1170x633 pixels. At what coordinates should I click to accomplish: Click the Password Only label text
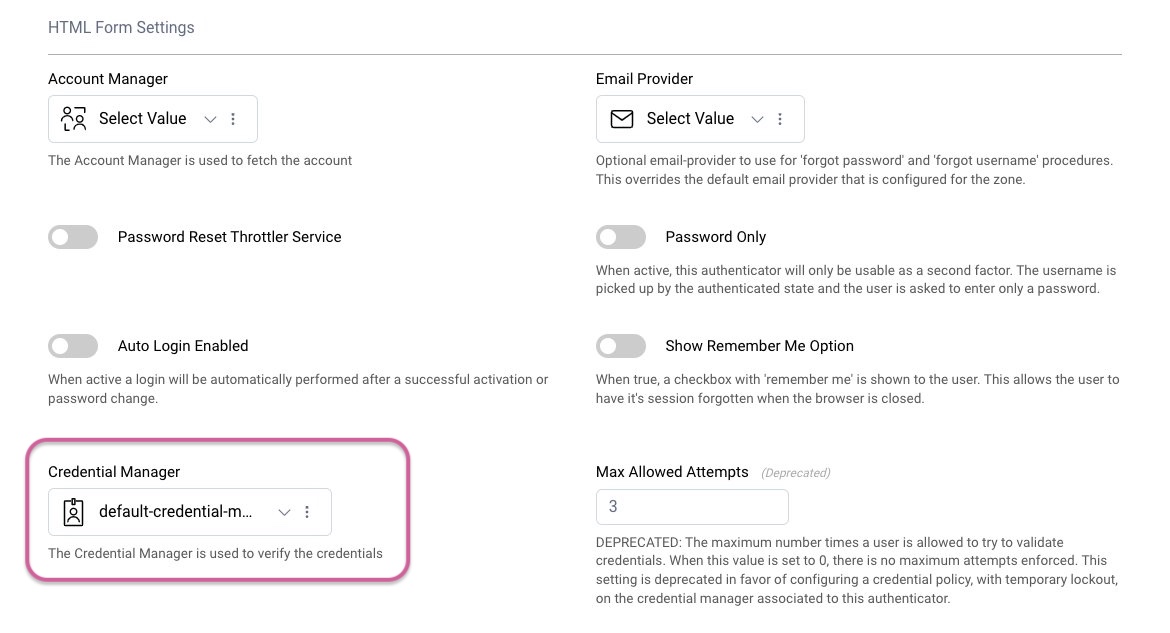tap(715, 237)
